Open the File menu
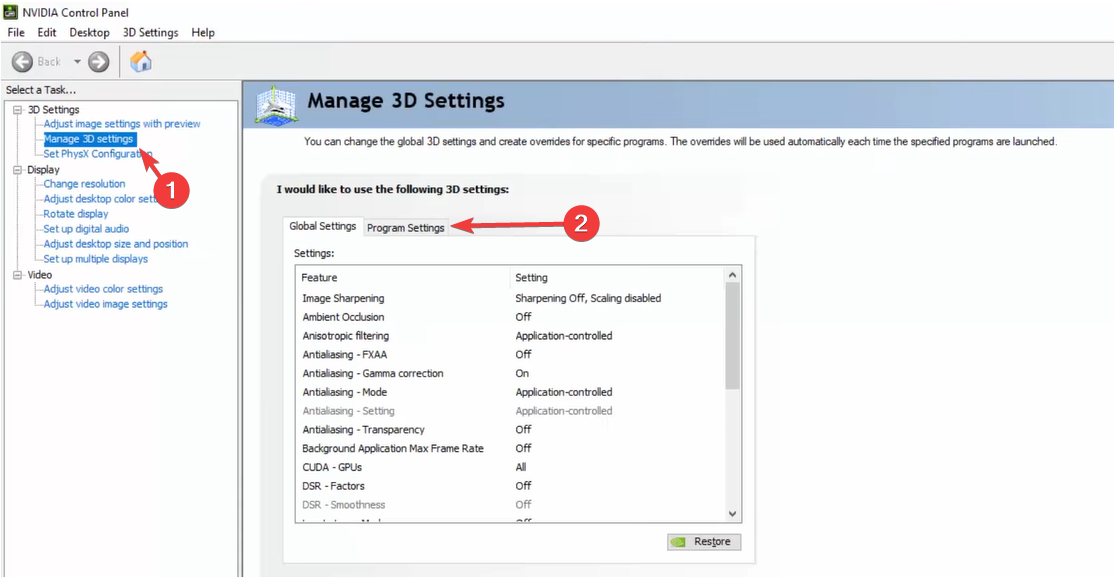 (x=16, y=33)
